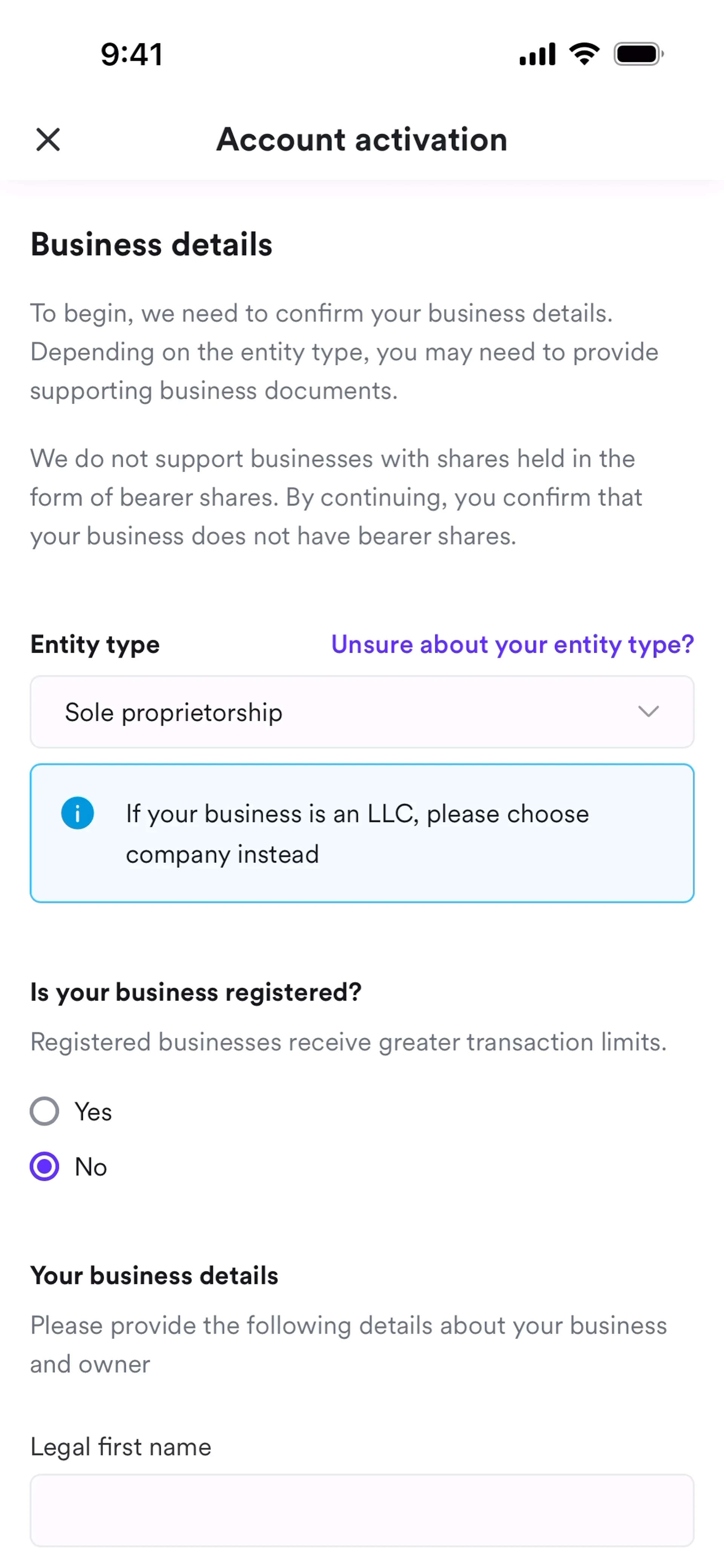Open the "Unsure about your entity type?" link
The height and width of the screenshot is (1568, 724).
click(512, 644)
